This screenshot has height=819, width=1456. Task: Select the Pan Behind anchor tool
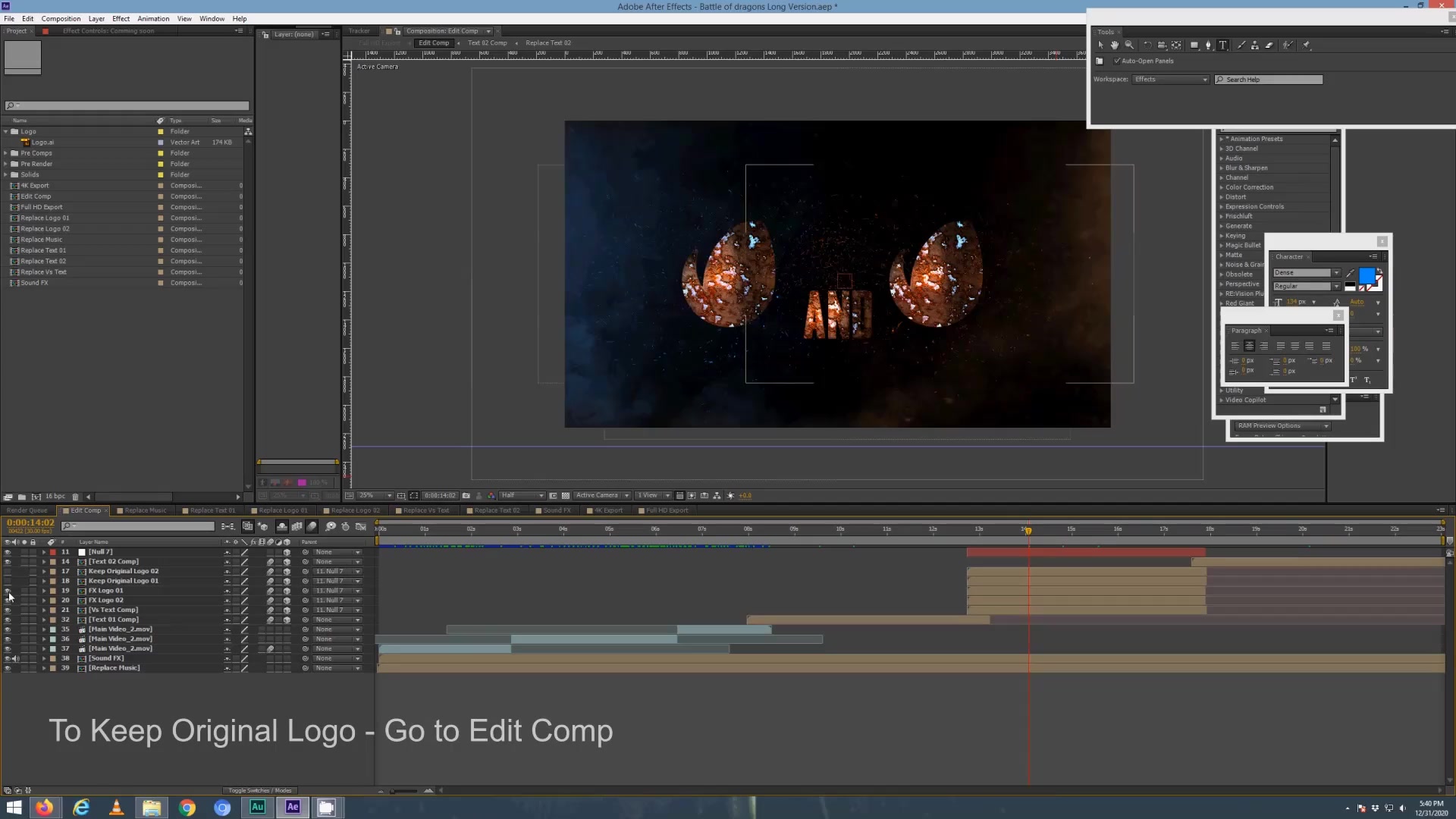[x=1176, y=45]
